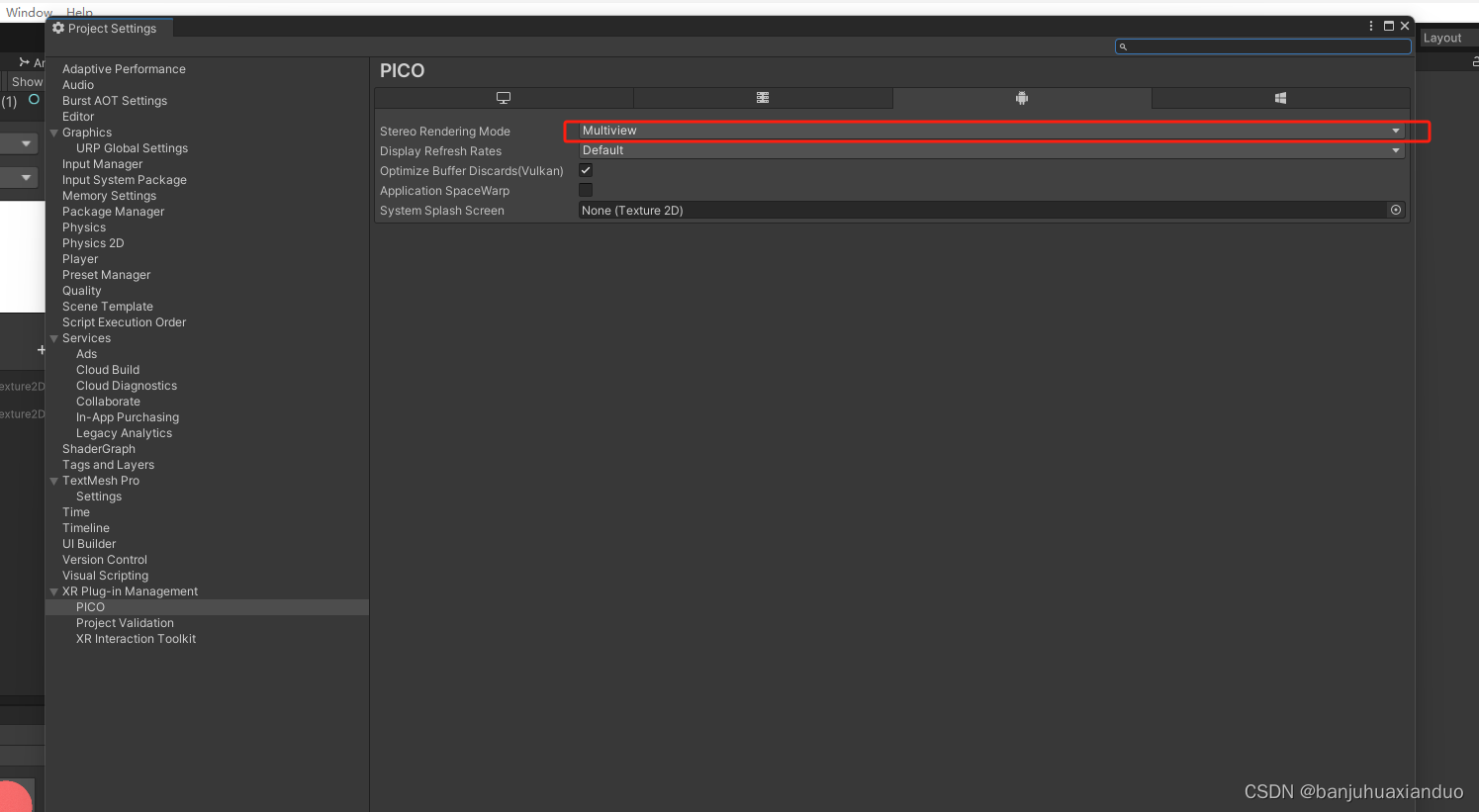This screenshot has height=812, width=1479.
Task: Open Script Execution Order settings
Action: (x=124, y=322)
